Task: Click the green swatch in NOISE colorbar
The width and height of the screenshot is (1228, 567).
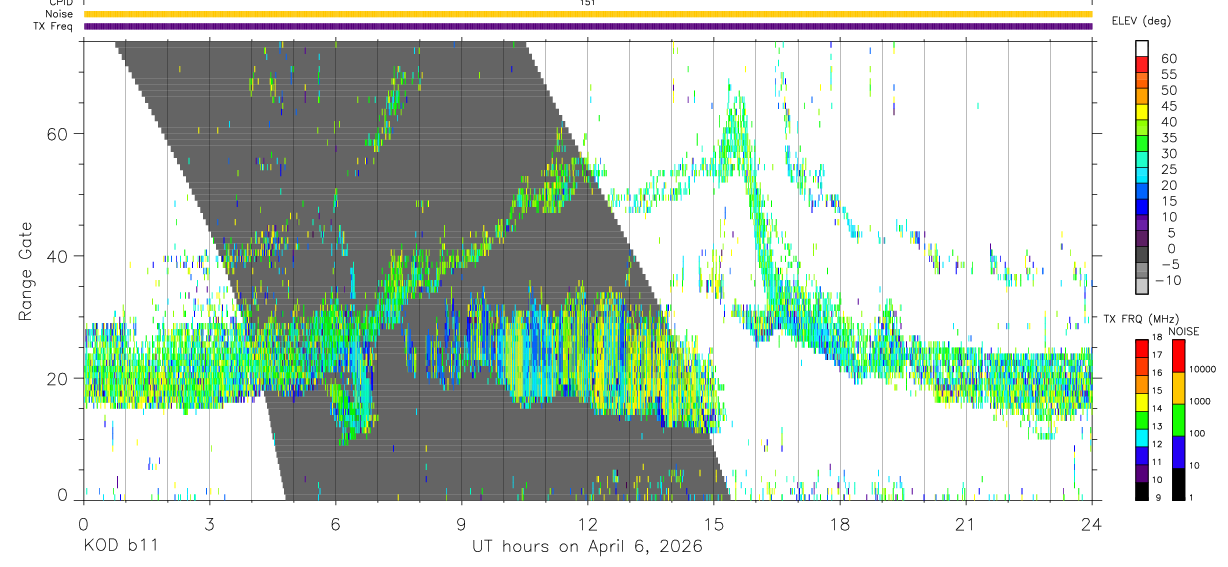Action: pyautogui.click(x=1177, y=420)
